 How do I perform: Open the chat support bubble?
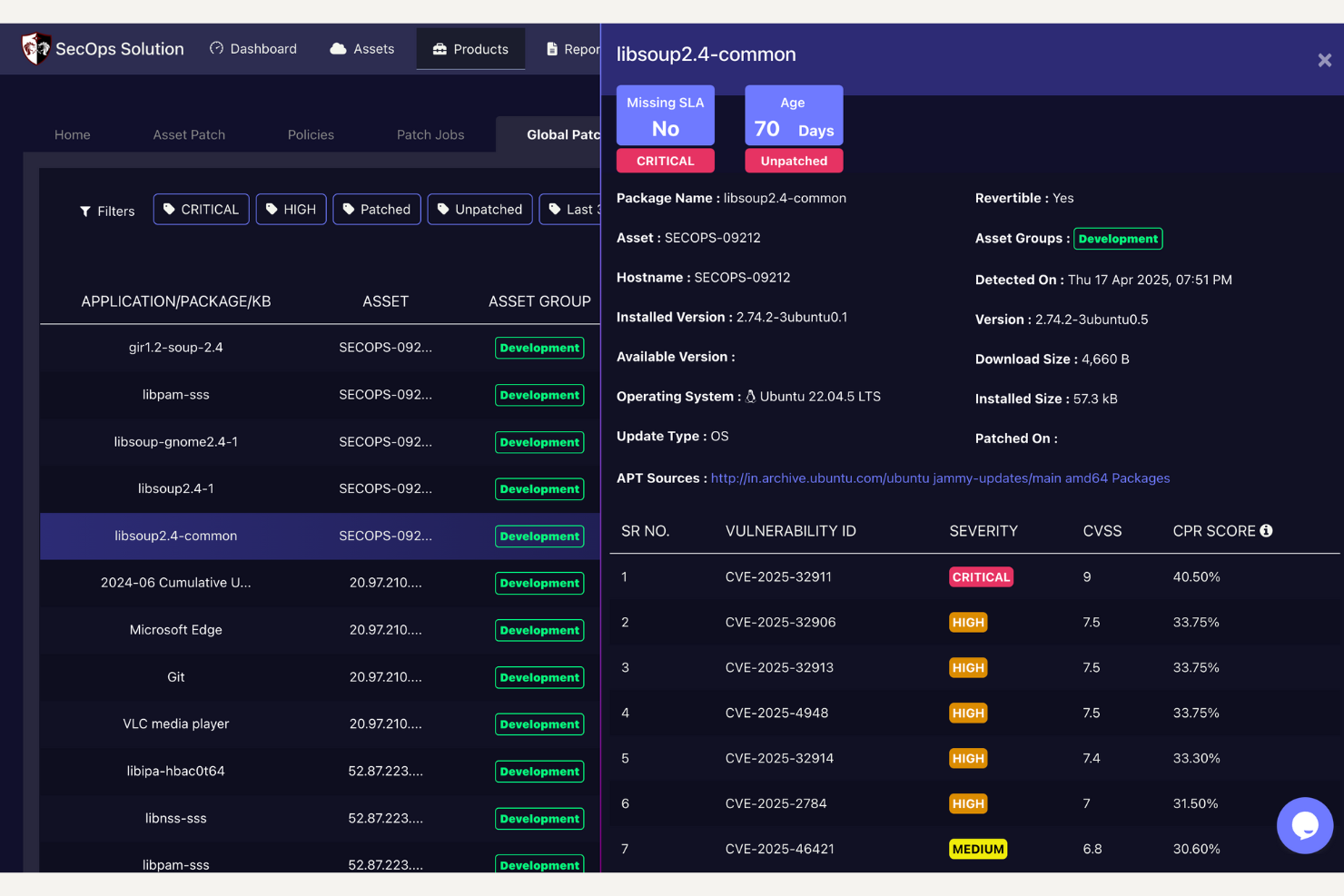(x=1305, y=825)
